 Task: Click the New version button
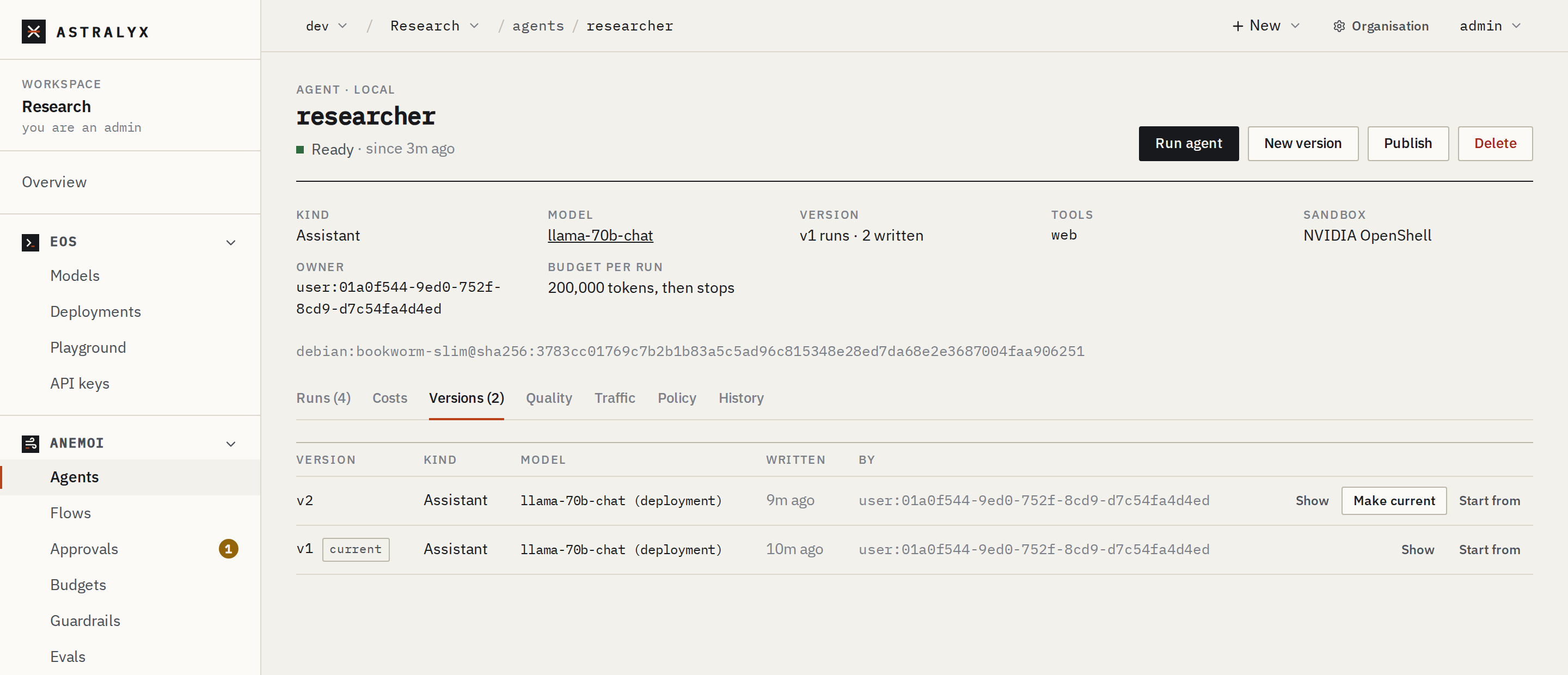pyautogui.click(x=1303, y=144)
